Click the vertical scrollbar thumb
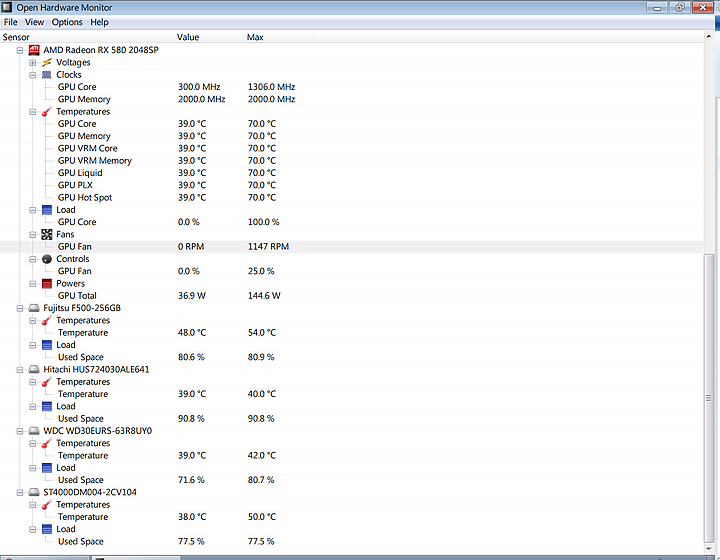The height and width of the screenshot is (560, 720). (709, 398)
